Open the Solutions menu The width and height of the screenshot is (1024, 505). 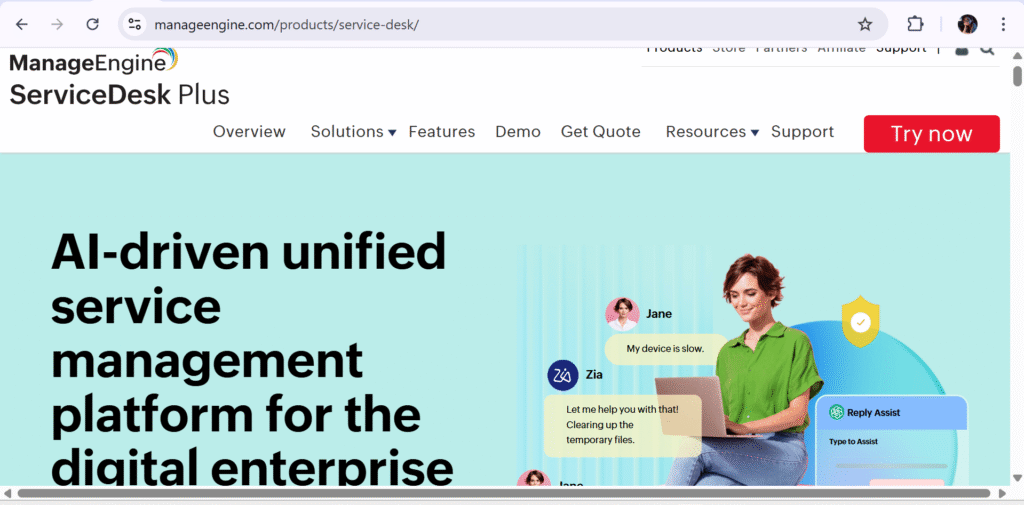point(347,131)
